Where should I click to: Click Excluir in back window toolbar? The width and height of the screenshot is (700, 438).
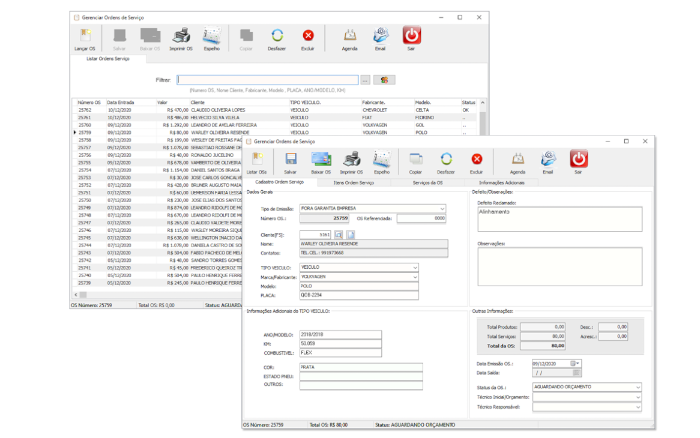308,39
